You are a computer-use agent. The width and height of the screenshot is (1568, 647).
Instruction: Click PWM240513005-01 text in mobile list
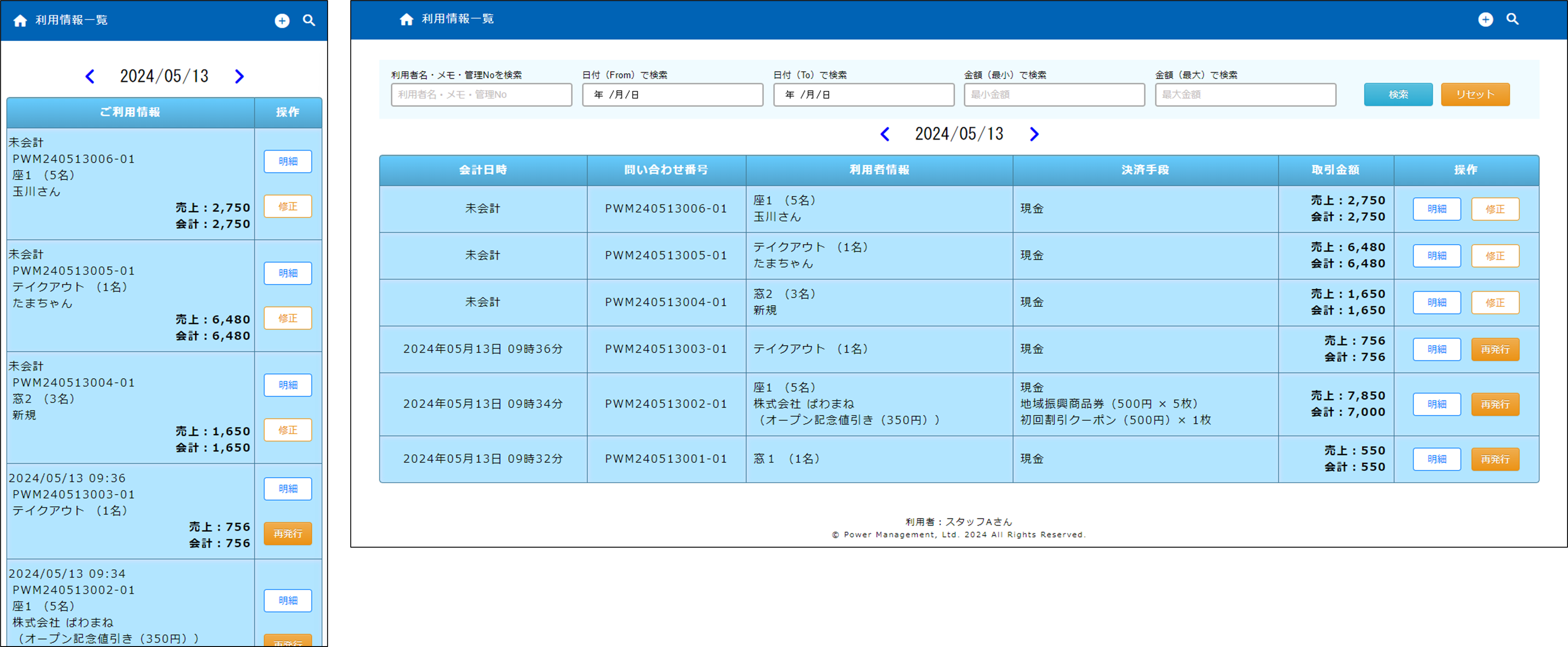(x=74, y=272)
